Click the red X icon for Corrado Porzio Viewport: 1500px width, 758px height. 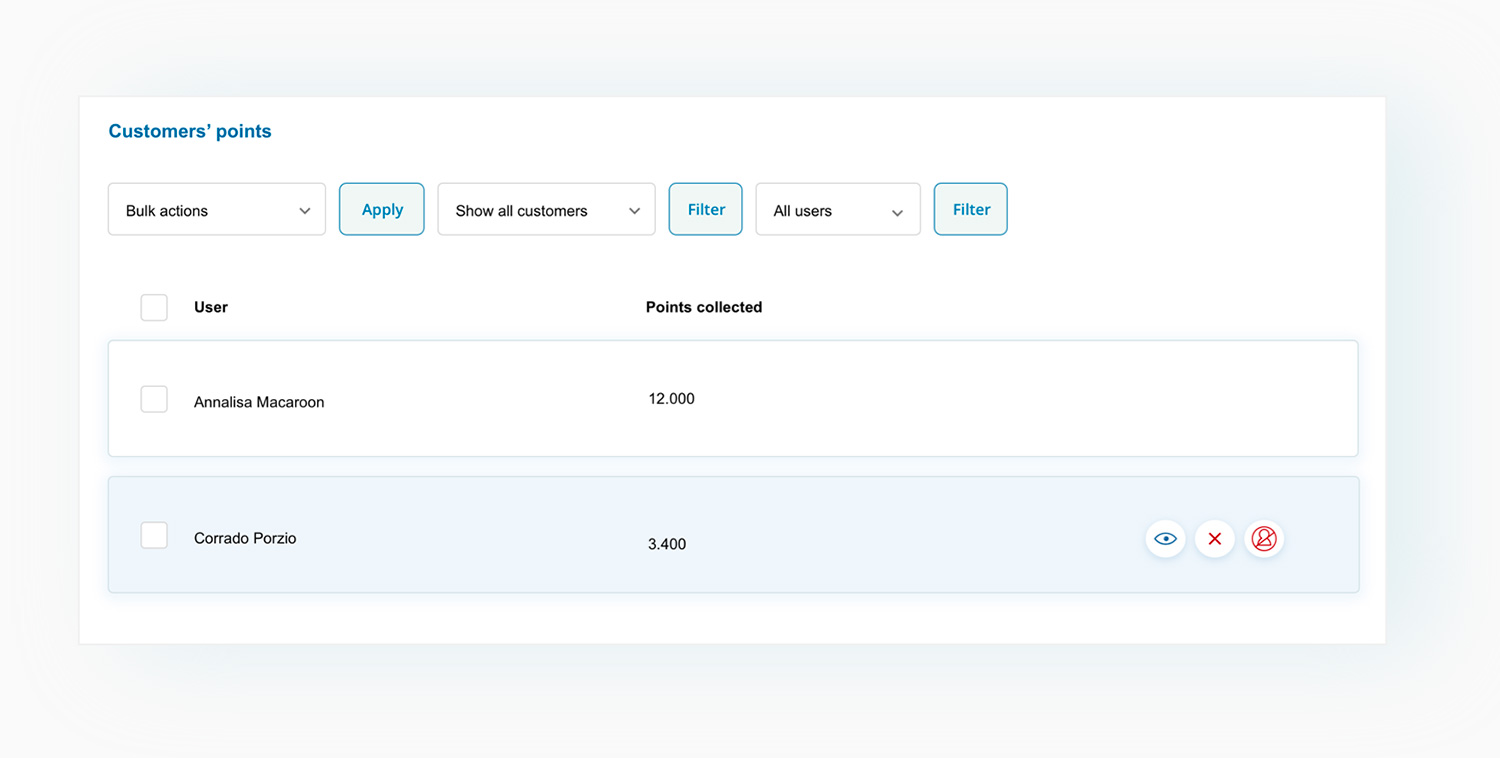[1215, 539]
